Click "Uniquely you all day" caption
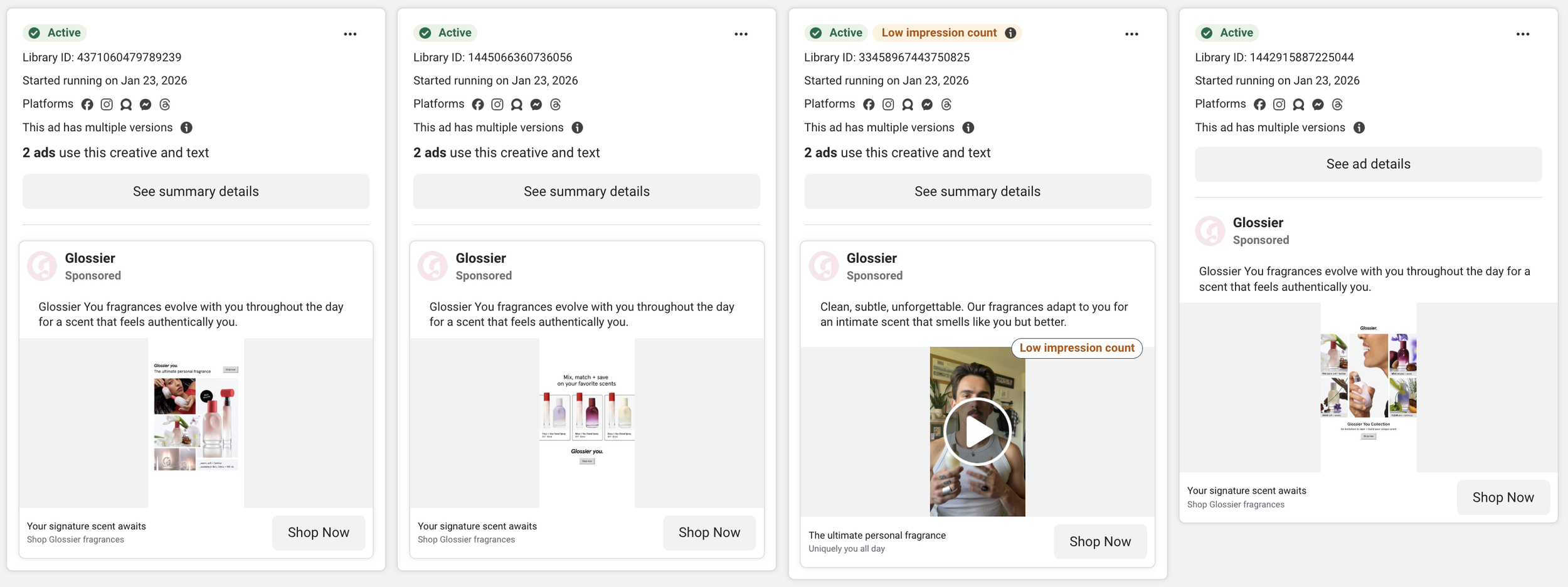The width and height of the screenshot is (1568, 587). (846, 549)
